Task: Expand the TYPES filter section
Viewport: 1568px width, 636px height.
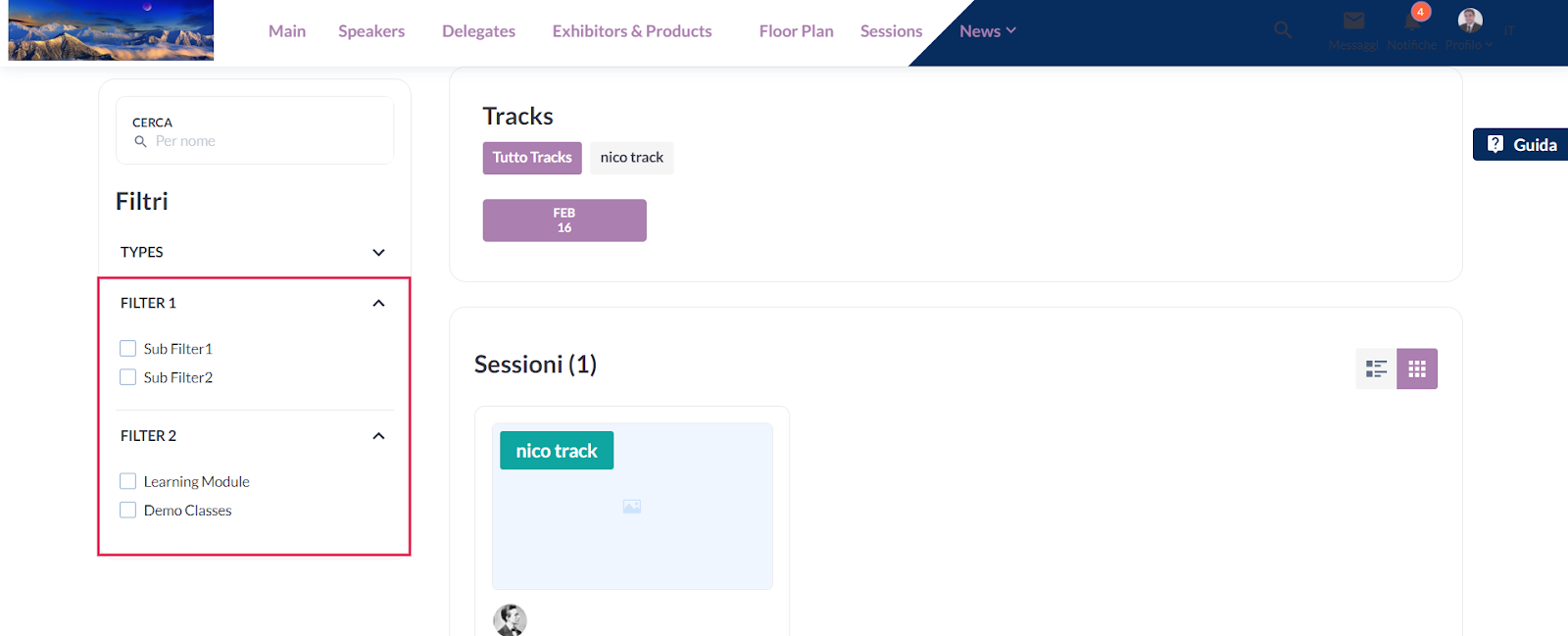Action: pos(254,252)
